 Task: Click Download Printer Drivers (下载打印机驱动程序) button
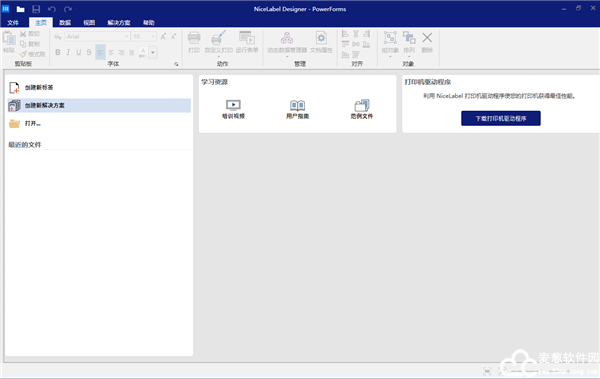pos(501,118)
